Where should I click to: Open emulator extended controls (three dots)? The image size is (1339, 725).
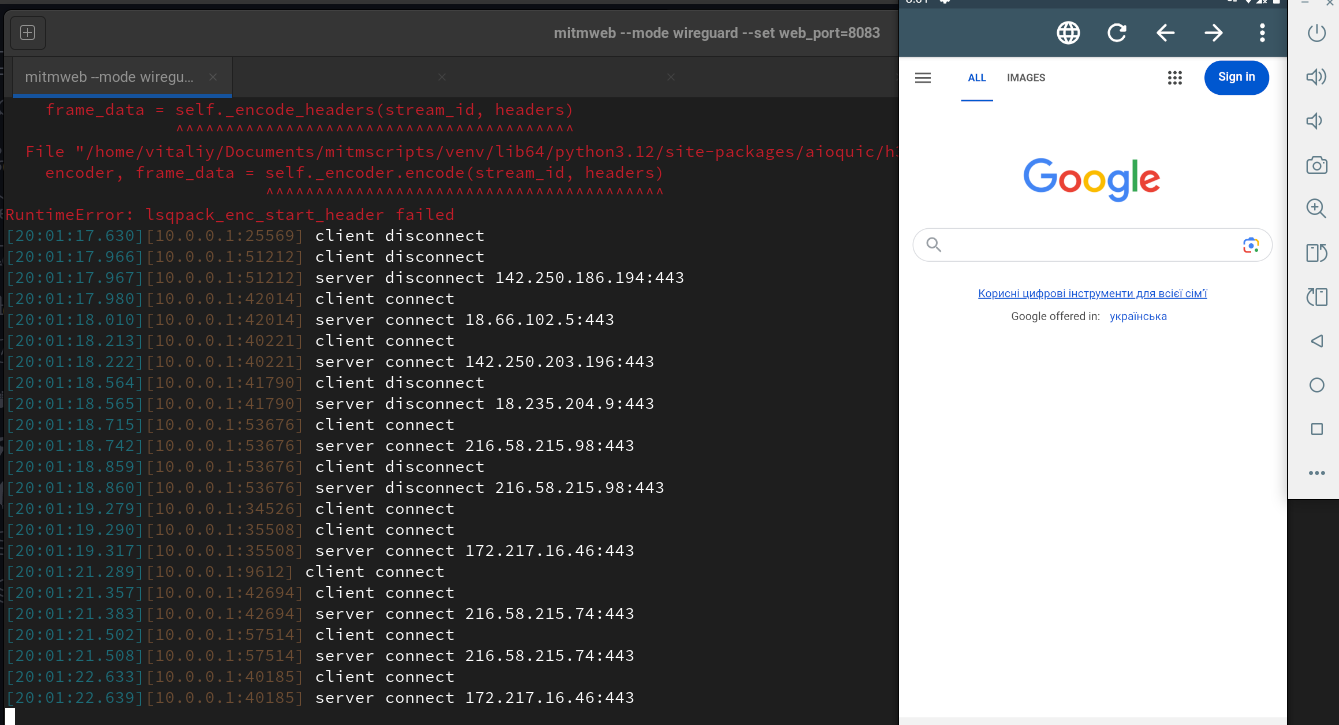(x=1317, y=473)
